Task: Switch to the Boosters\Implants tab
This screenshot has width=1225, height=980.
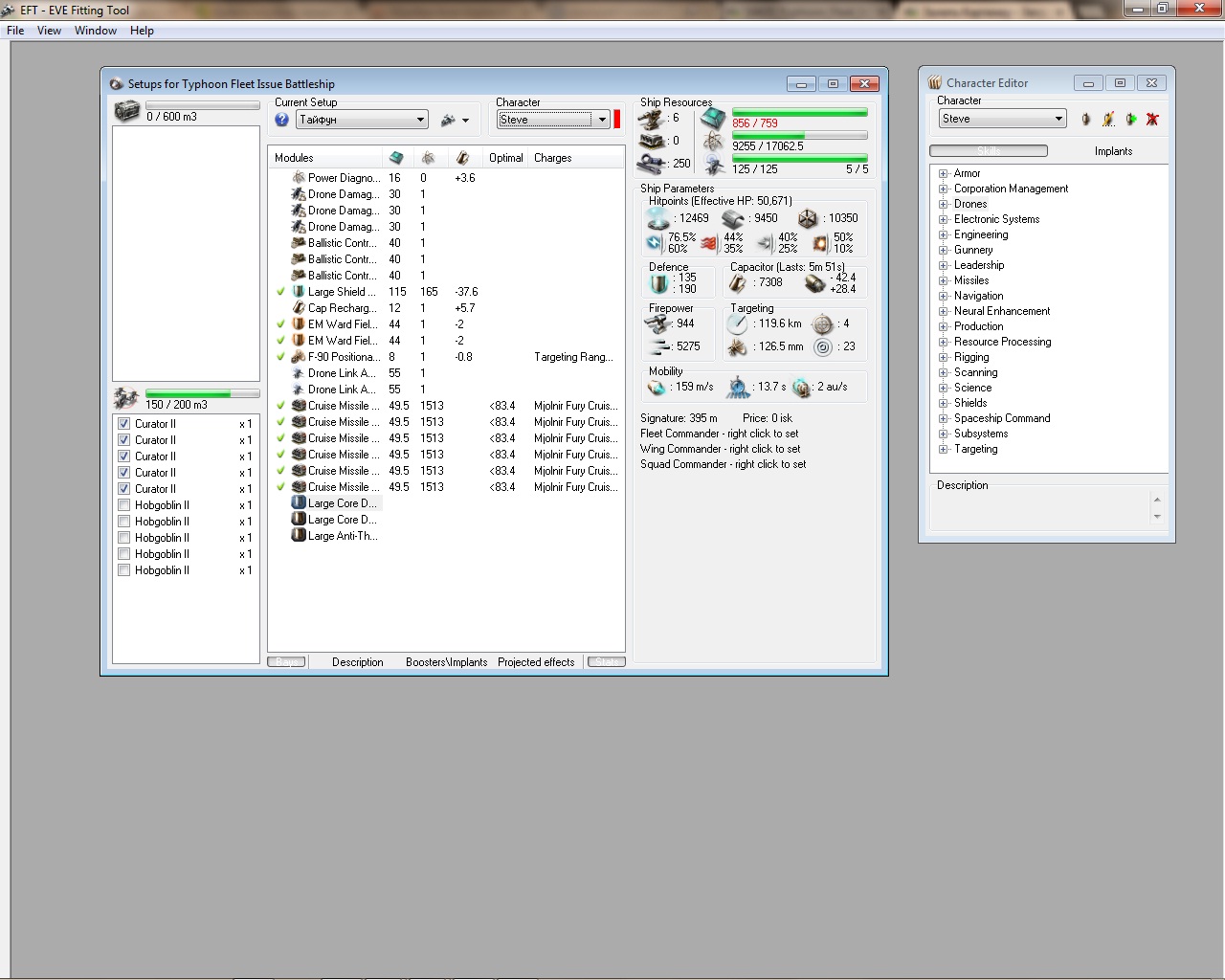Action: click(x=446, y=662)
